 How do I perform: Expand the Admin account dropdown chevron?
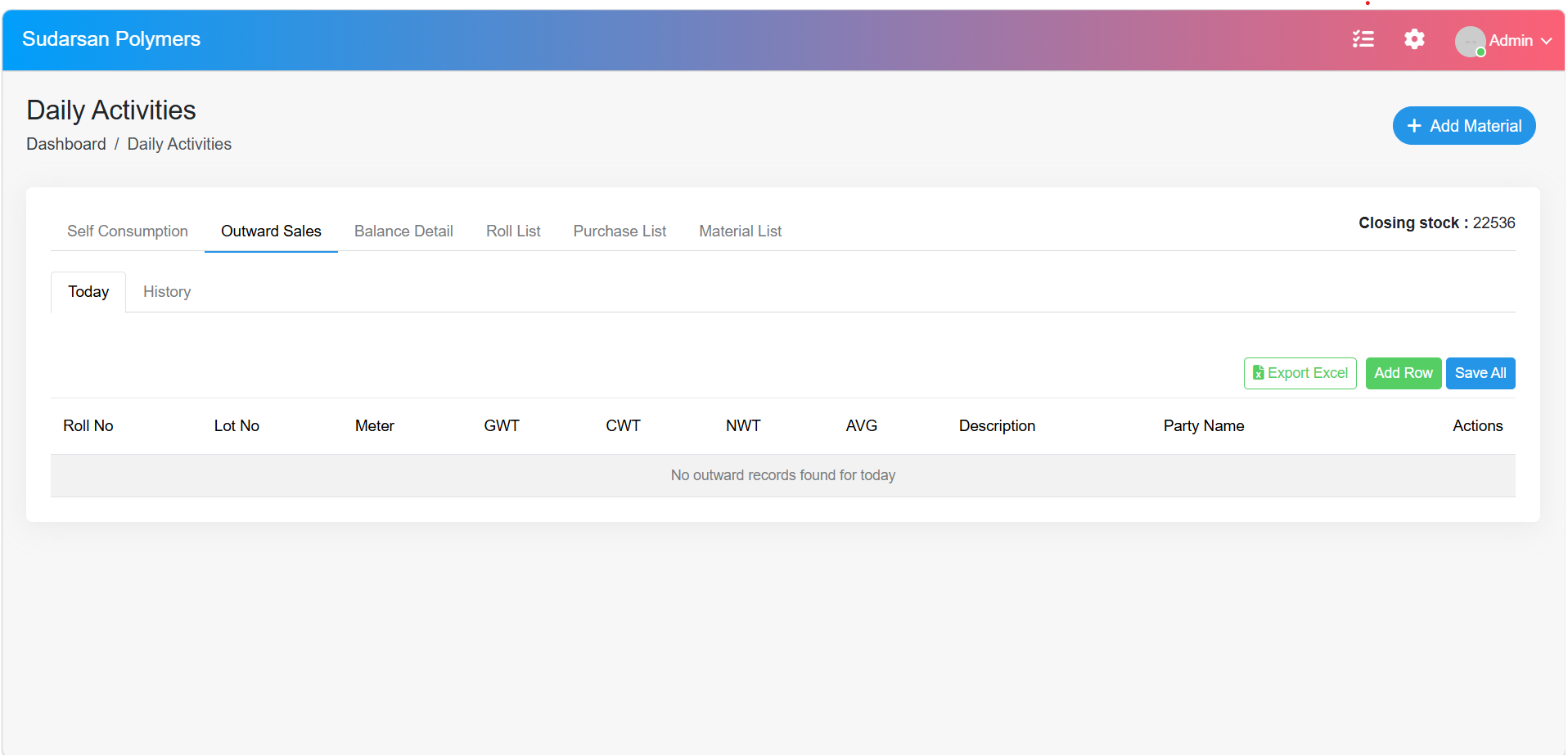(1546, 41)
